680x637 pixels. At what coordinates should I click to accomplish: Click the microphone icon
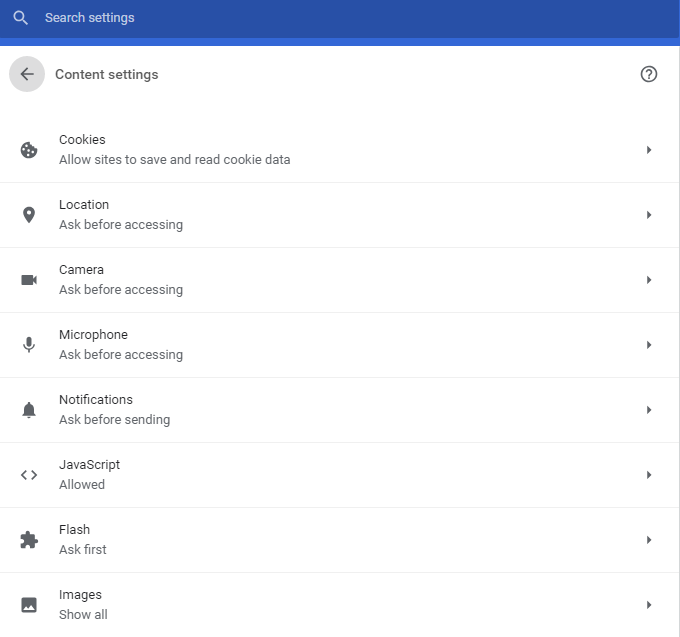[x=29, y=345]
